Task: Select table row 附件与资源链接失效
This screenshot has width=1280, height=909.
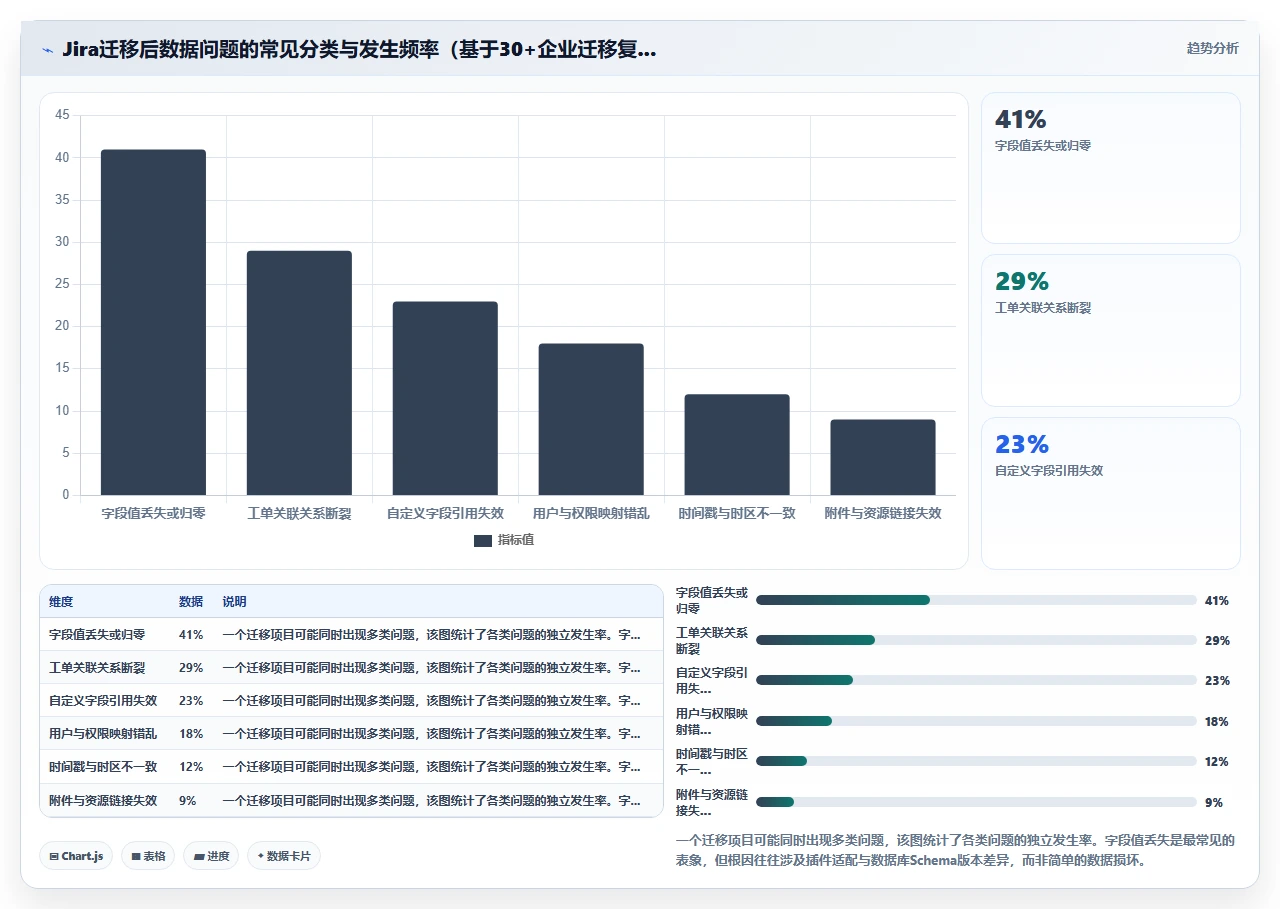Action: click(351, 800)
